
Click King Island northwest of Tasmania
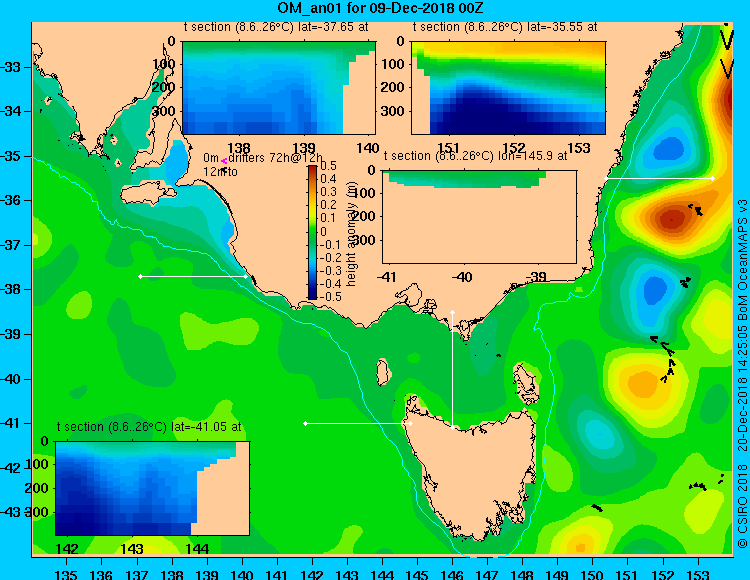[x=382, y=372]
